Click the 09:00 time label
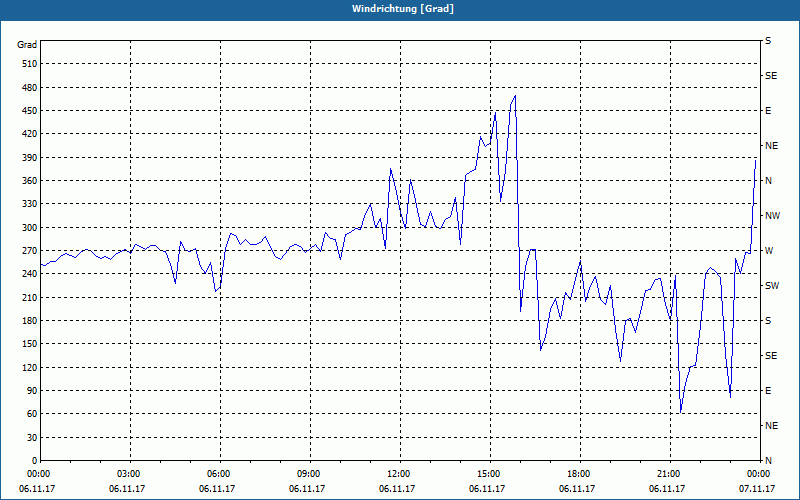 click(x=308, y=474)
